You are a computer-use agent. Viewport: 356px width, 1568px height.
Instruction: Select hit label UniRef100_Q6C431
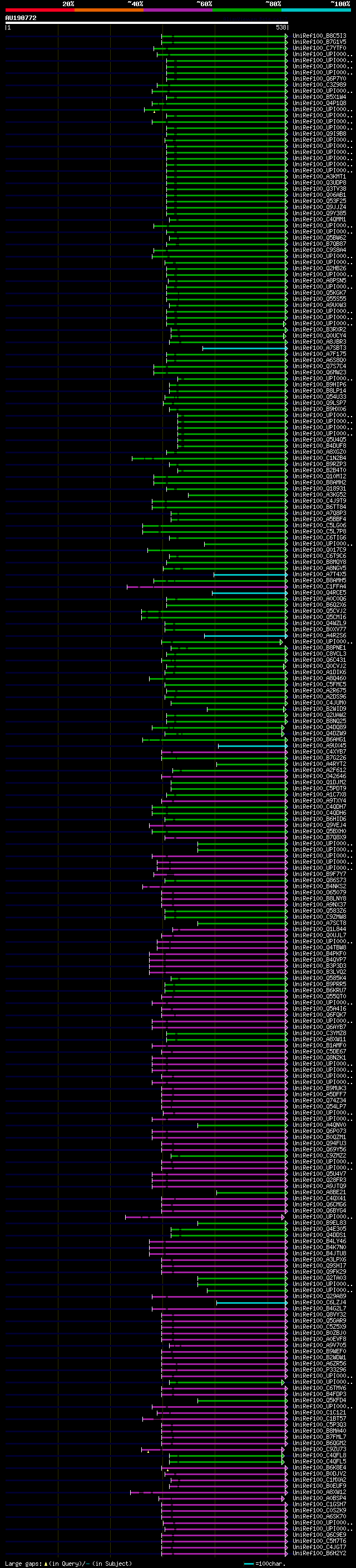point(319,660)
